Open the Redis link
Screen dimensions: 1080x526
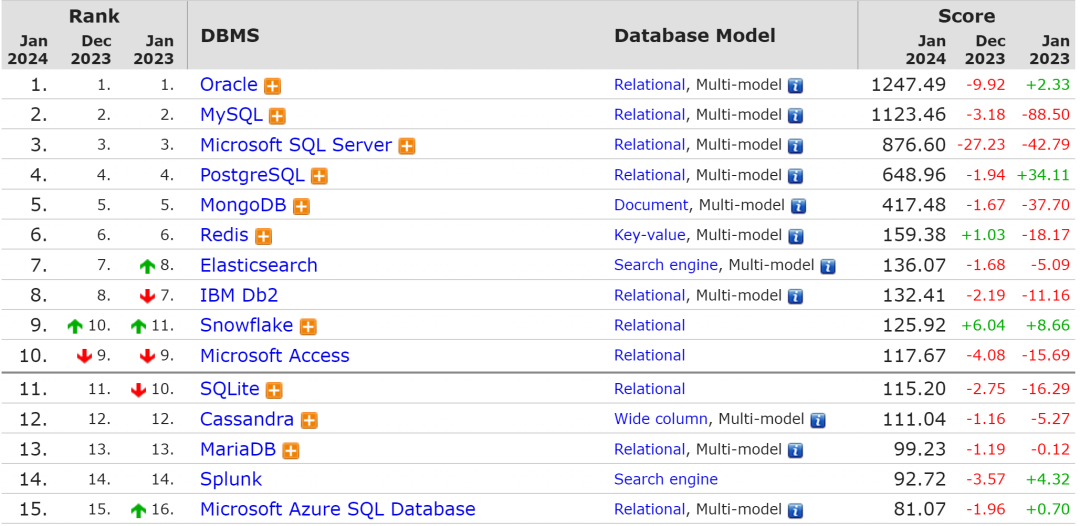(224, 235)
